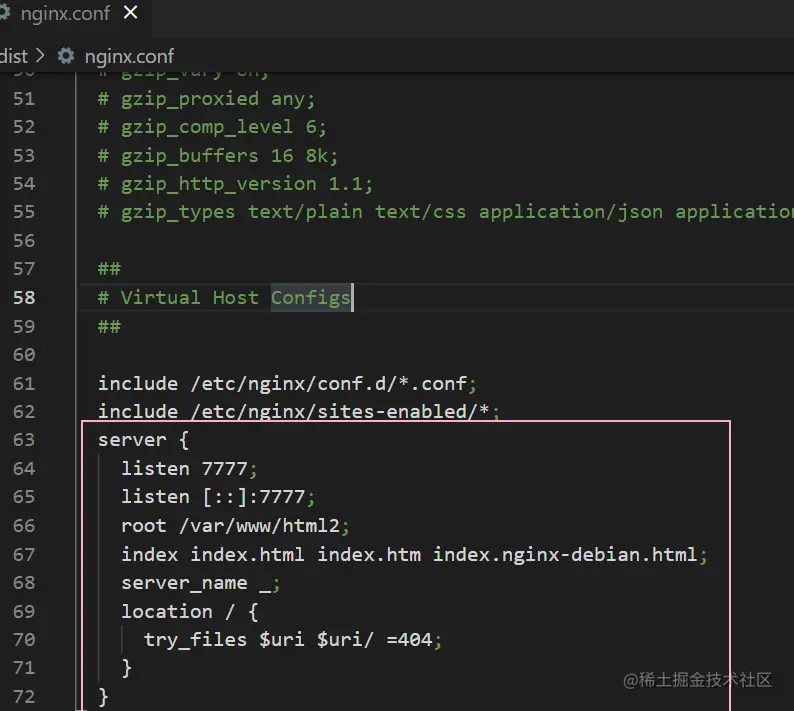This screenshot has width=794, height=711.
Task: Click the 'listen 7777;' line
Action: [x=189, y=469]
